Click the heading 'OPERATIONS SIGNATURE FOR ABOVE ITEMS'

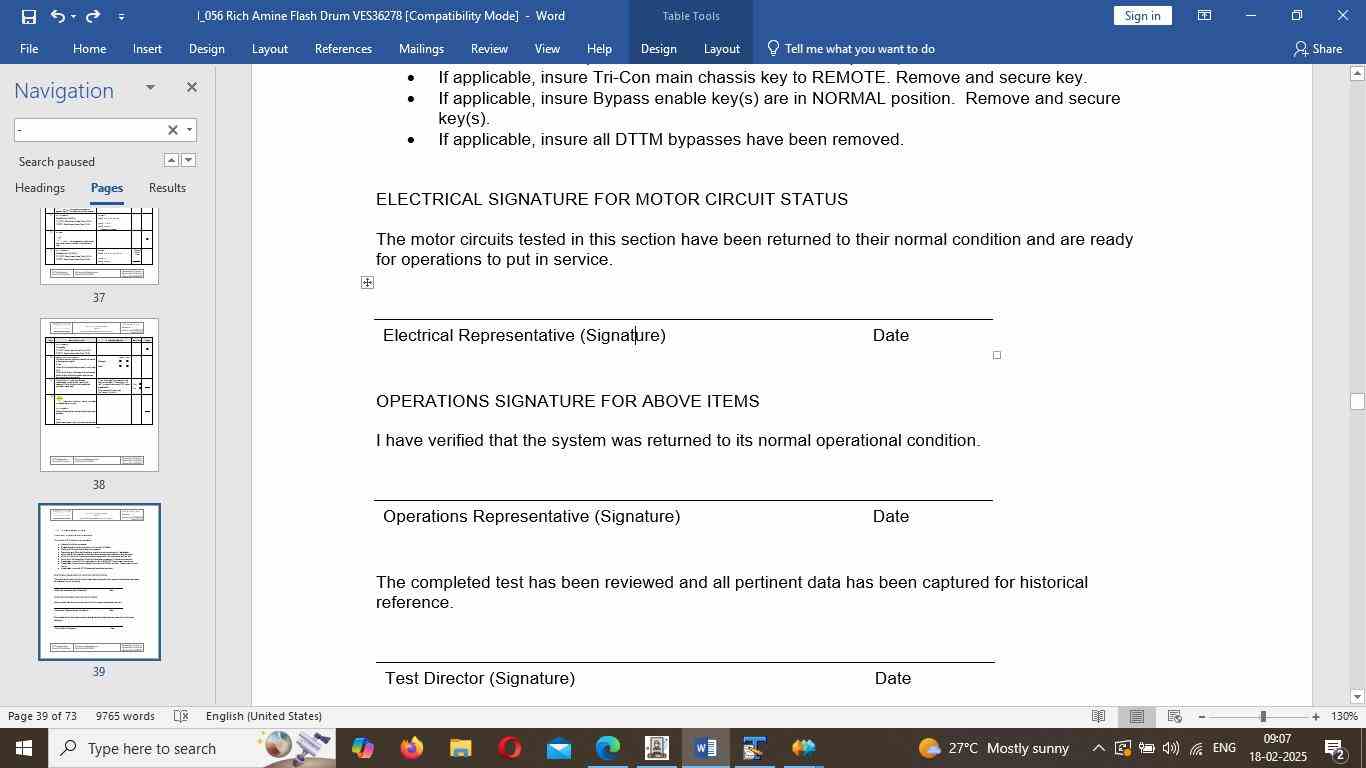click(x=568, y=401)
